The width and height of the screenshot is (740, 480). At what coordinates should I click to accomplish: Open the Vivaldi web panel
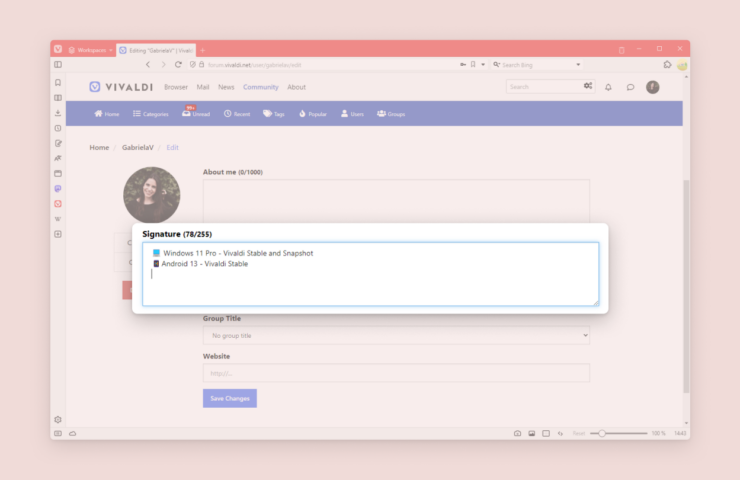(x=58, y=203)
